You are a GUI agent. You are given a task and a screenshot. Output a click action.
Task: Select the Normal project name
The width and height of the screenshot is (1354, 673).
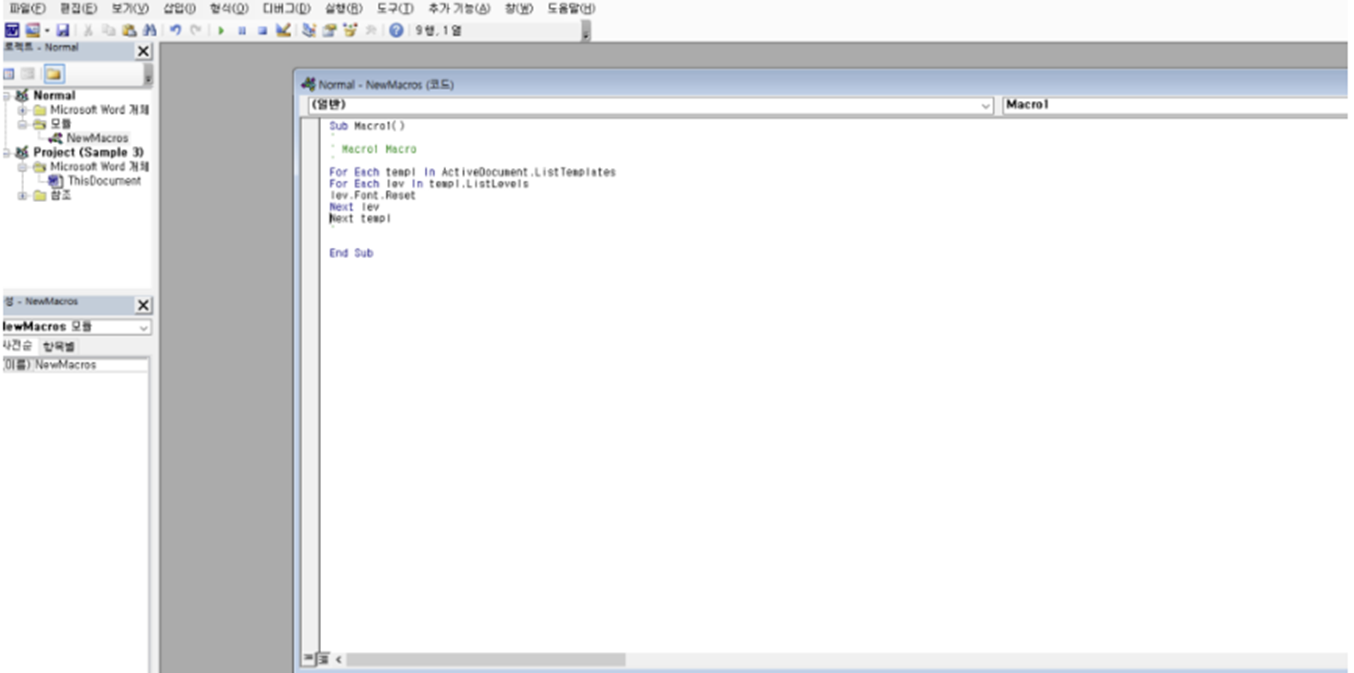[x=54, y=96]
